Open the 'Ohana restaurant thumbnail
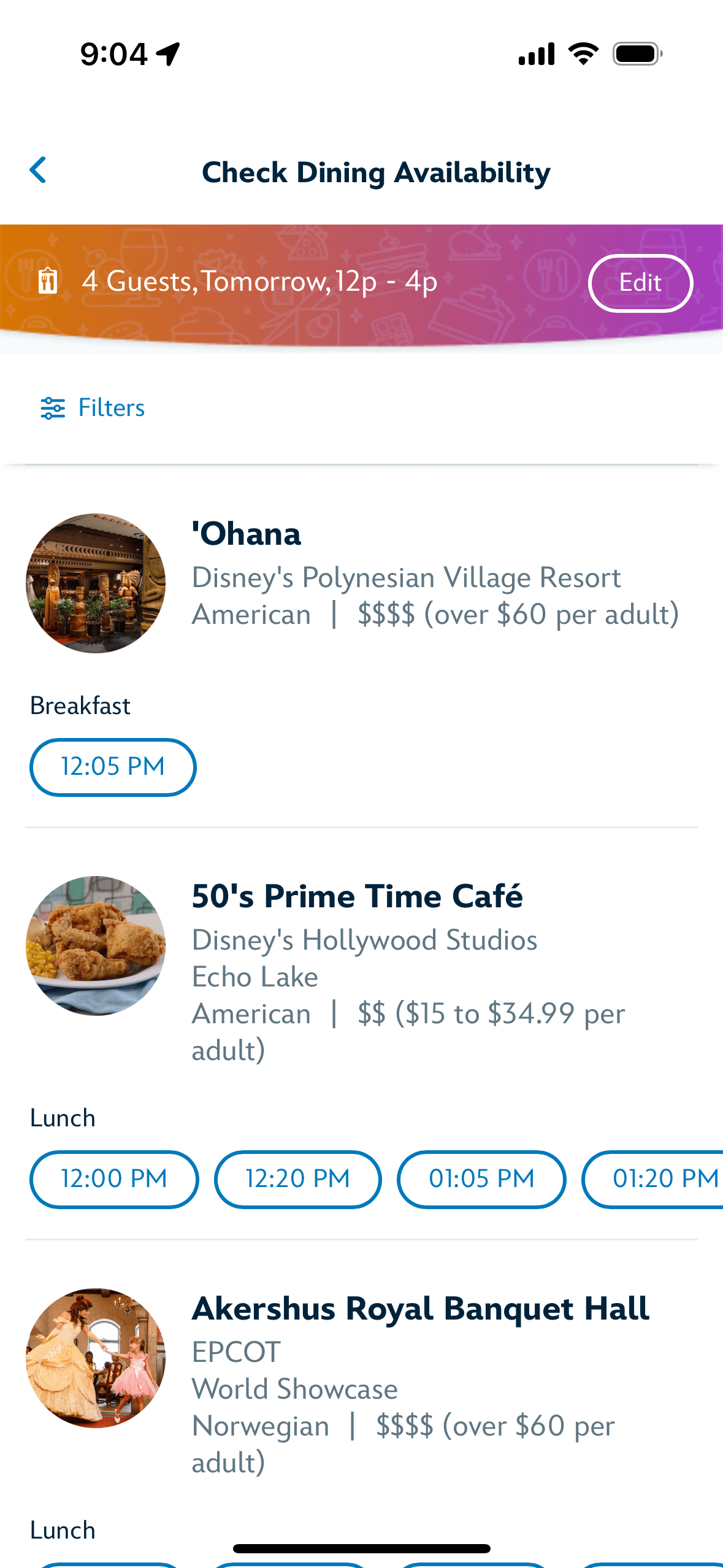Image resolution: width=723 pixels, height=1568 pixels. pyautogui.click(x=96, y=583)
